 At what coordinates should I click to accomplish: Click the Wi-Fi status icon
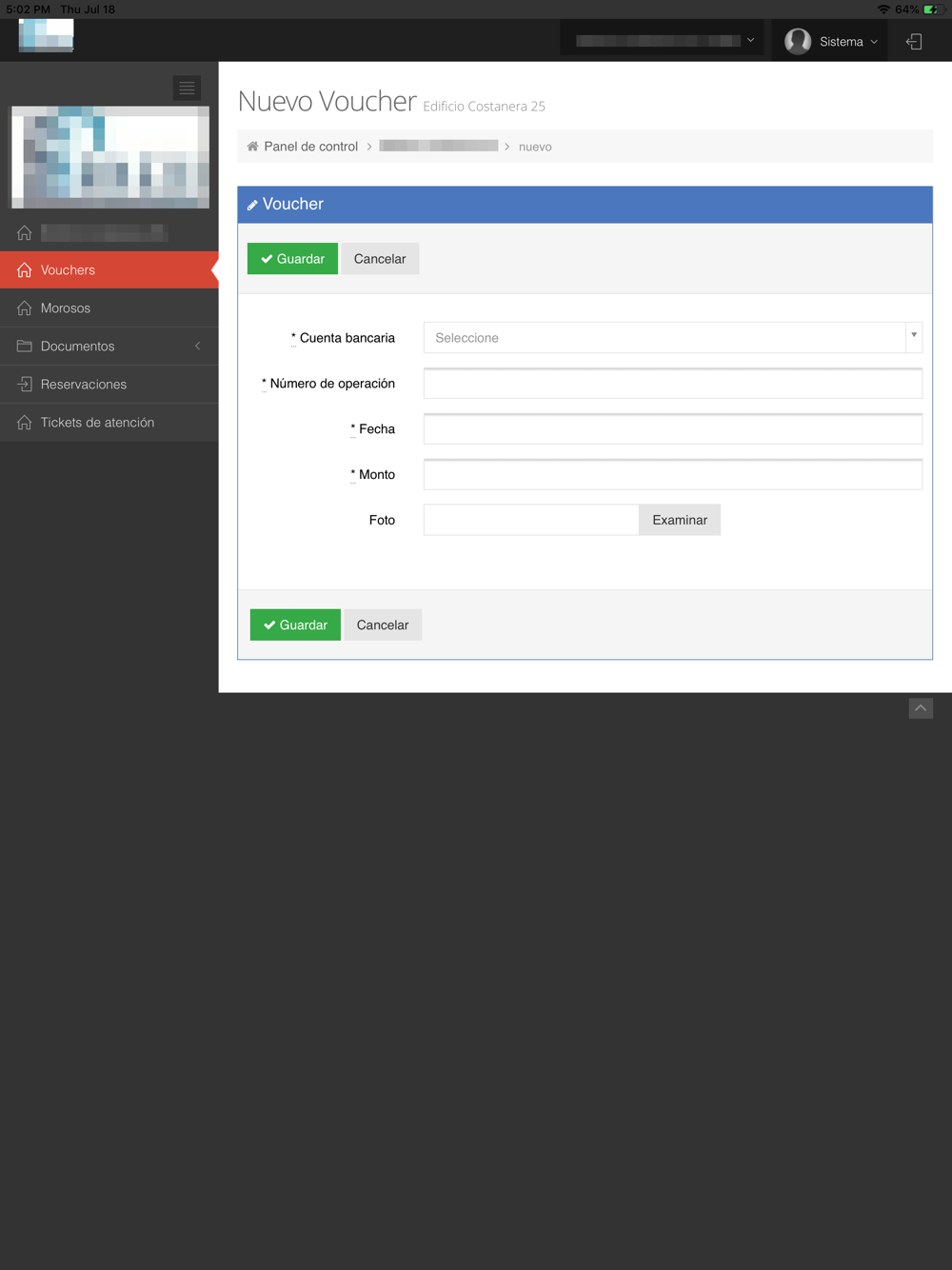click(x=883, y=10)
